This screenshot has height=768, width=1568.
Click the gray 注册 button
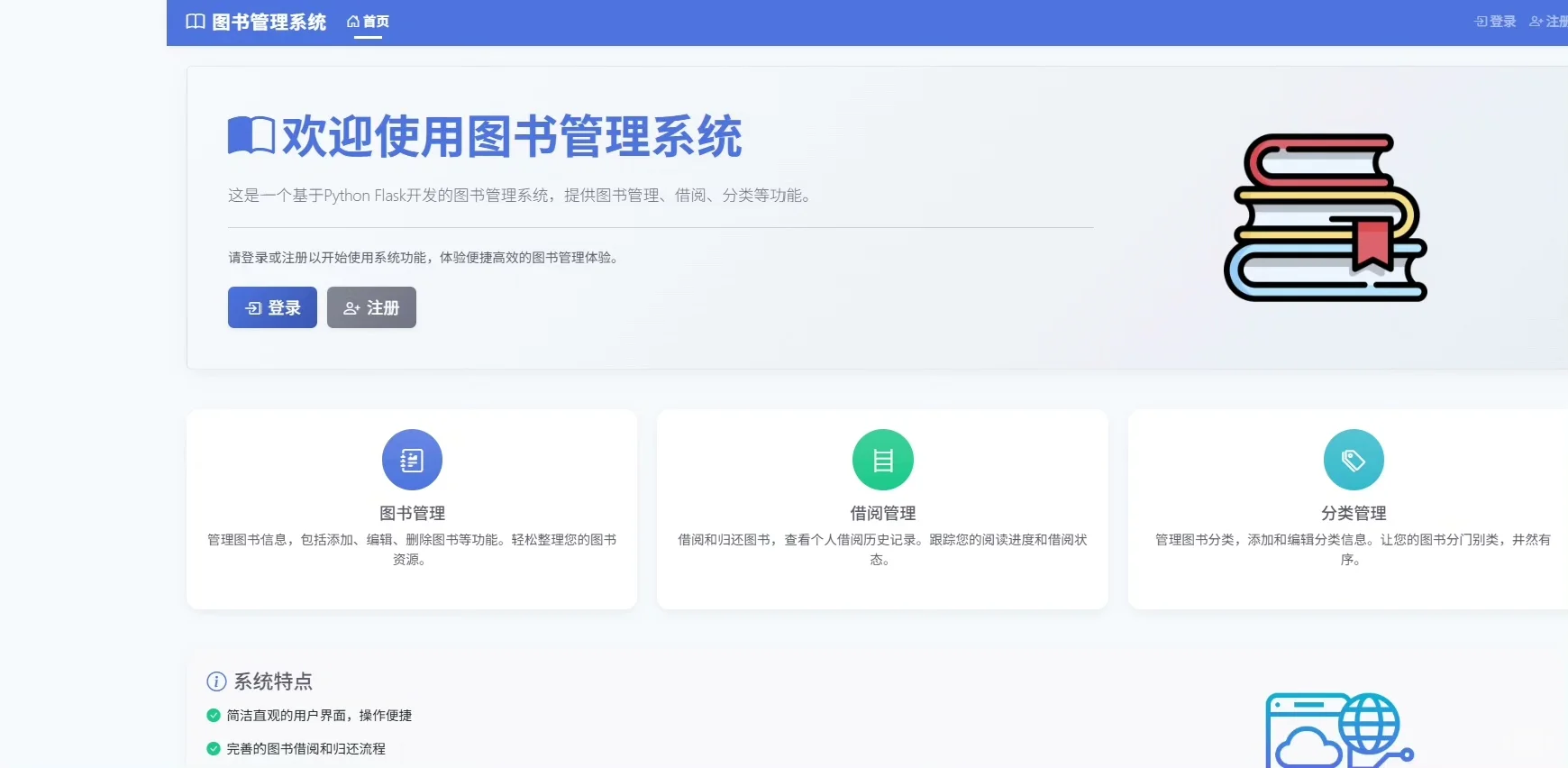click(371, 307)
